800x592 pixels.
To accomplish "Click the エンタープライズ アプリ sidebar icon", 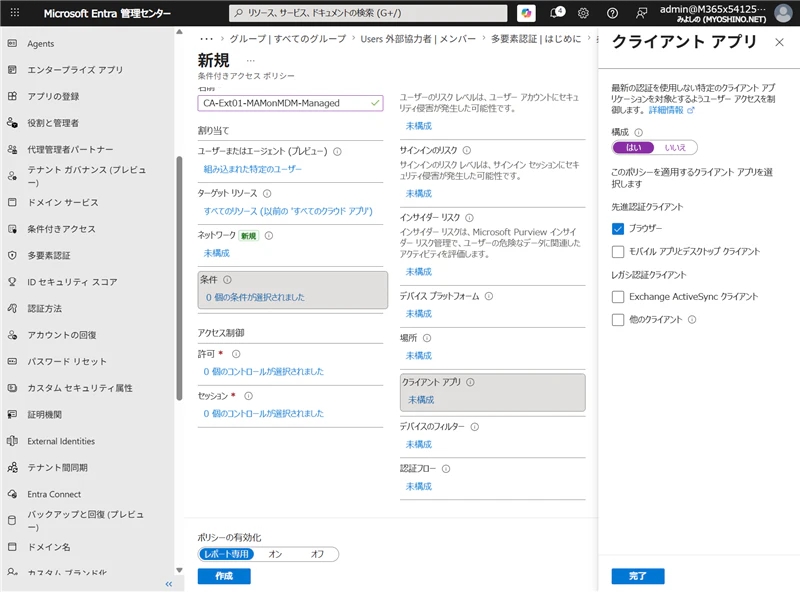I will 13,69.
